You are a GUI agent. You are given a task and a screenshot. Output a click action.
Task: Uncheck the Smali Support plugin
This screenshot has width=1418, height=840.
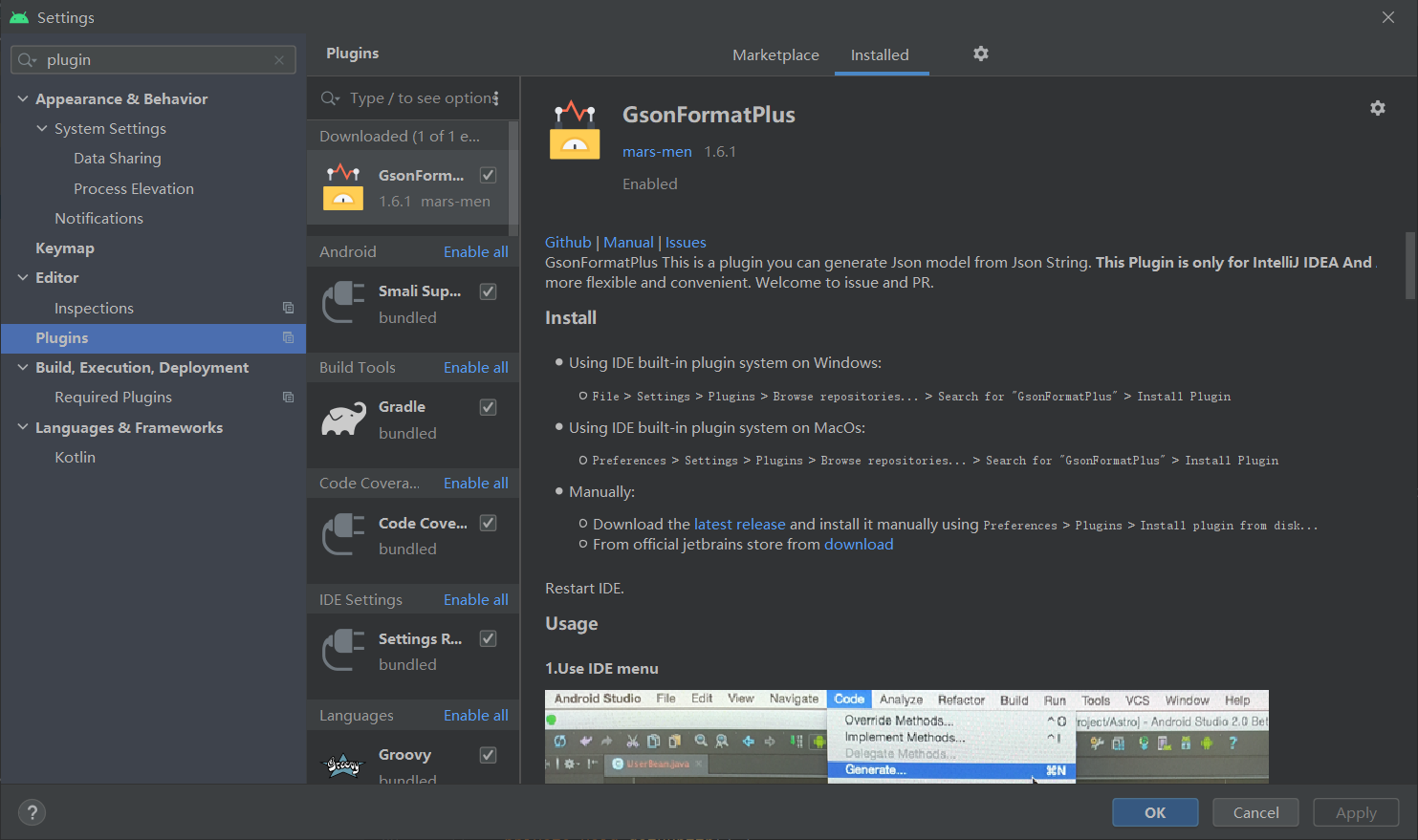coord(488,291)
